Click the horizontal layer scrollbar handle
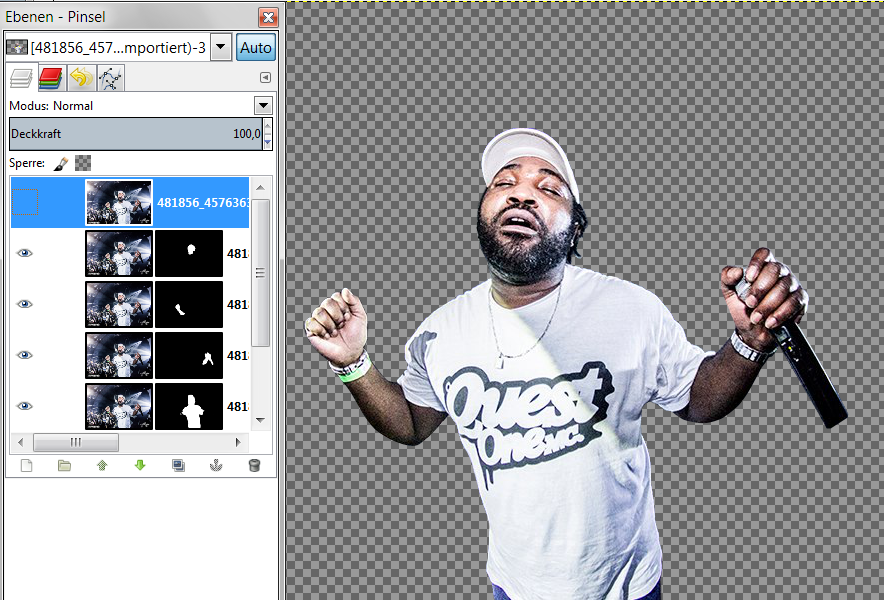This screenshot has width=884, height=600. coord(76,442)
